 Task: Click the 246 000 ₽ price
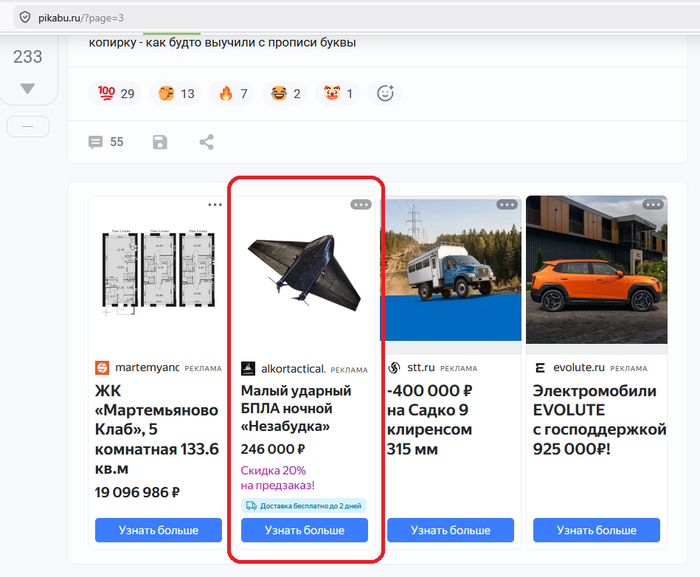(273, 449)
